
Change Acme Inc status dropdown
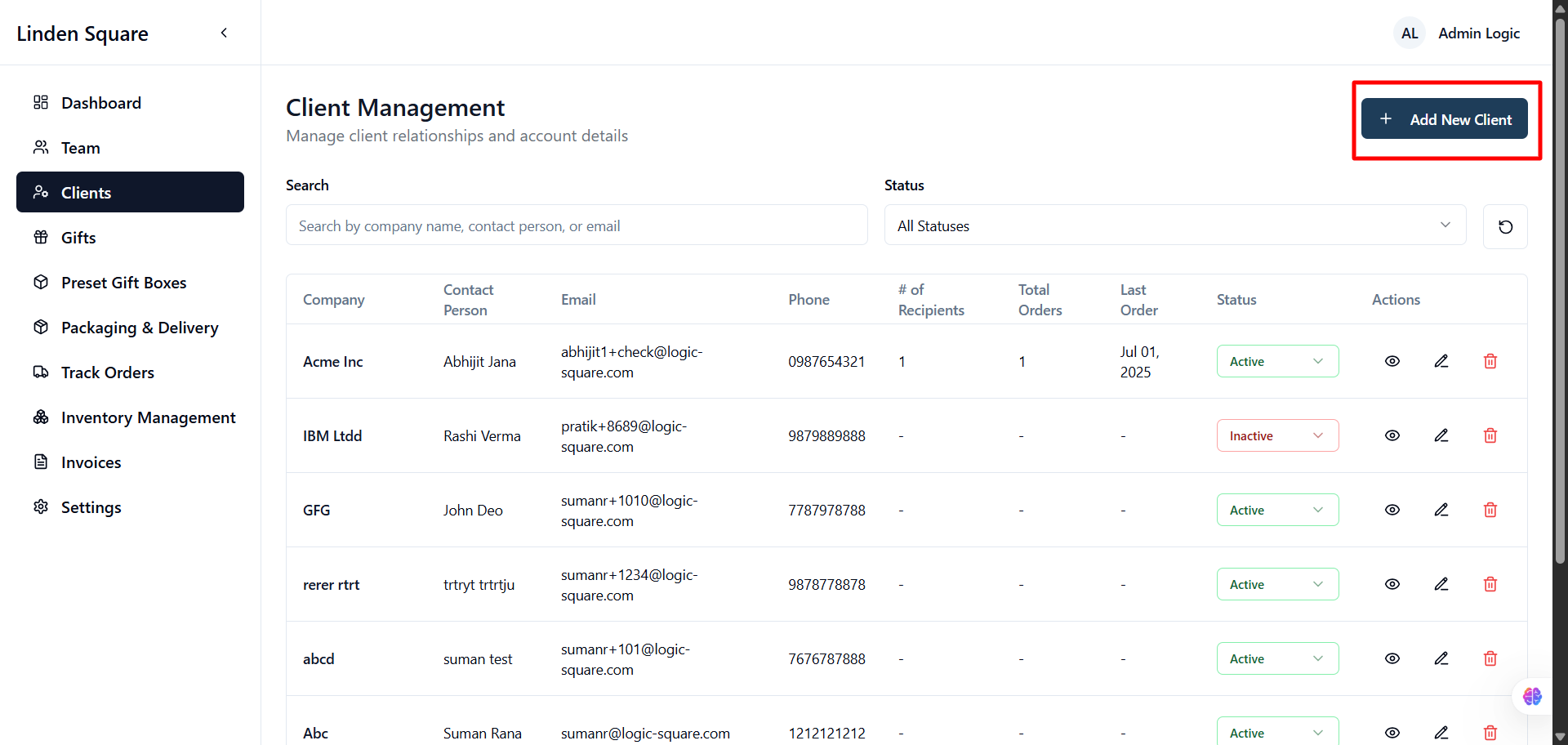tap(1277, 361)
